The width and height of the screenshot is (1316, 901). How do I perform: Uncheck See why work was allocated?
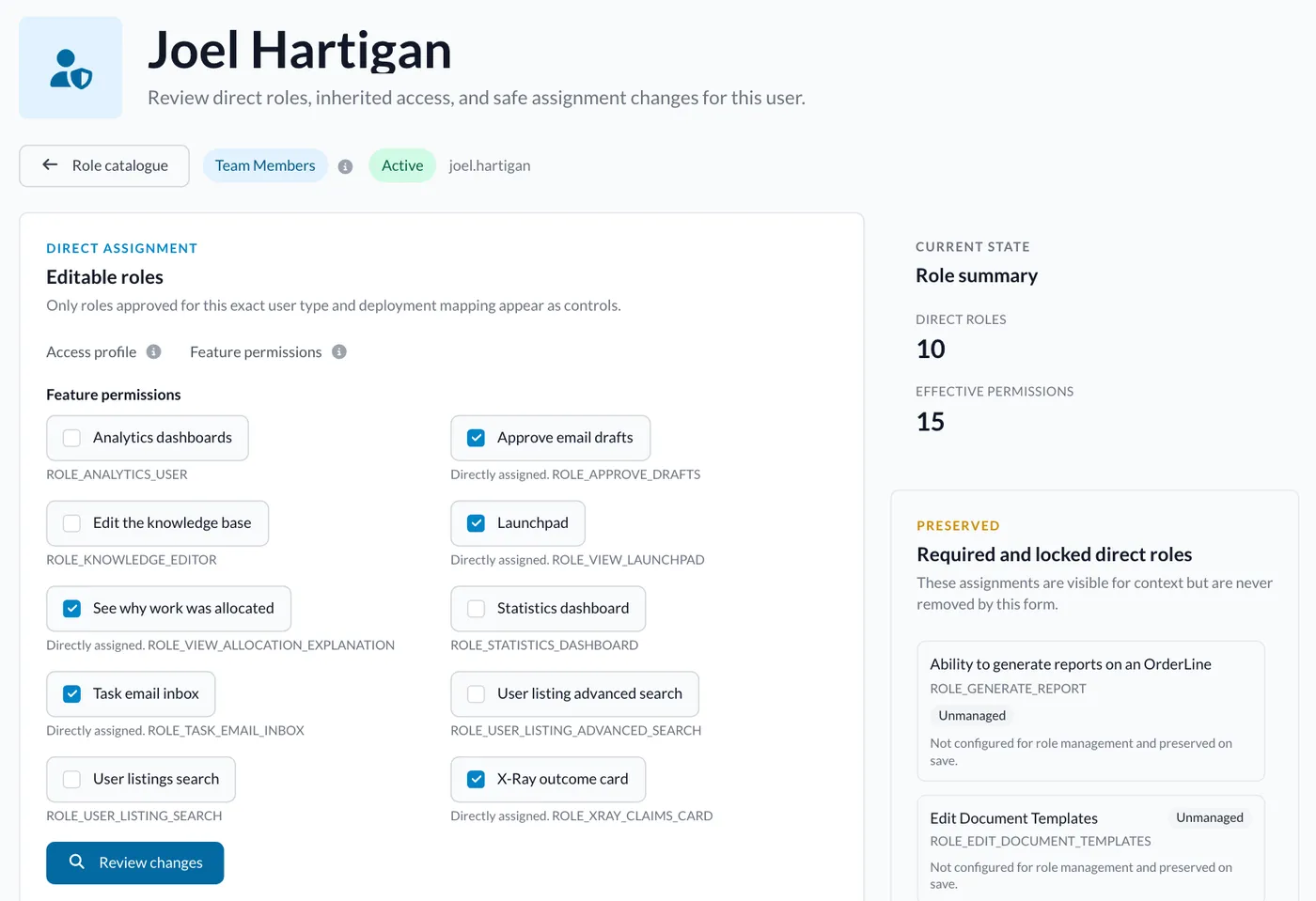71,609
